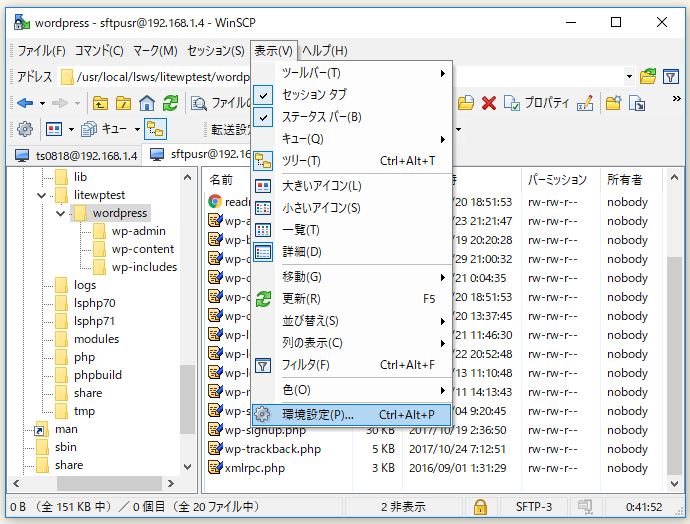Click the create shortcut file icon

click(637, 103)
